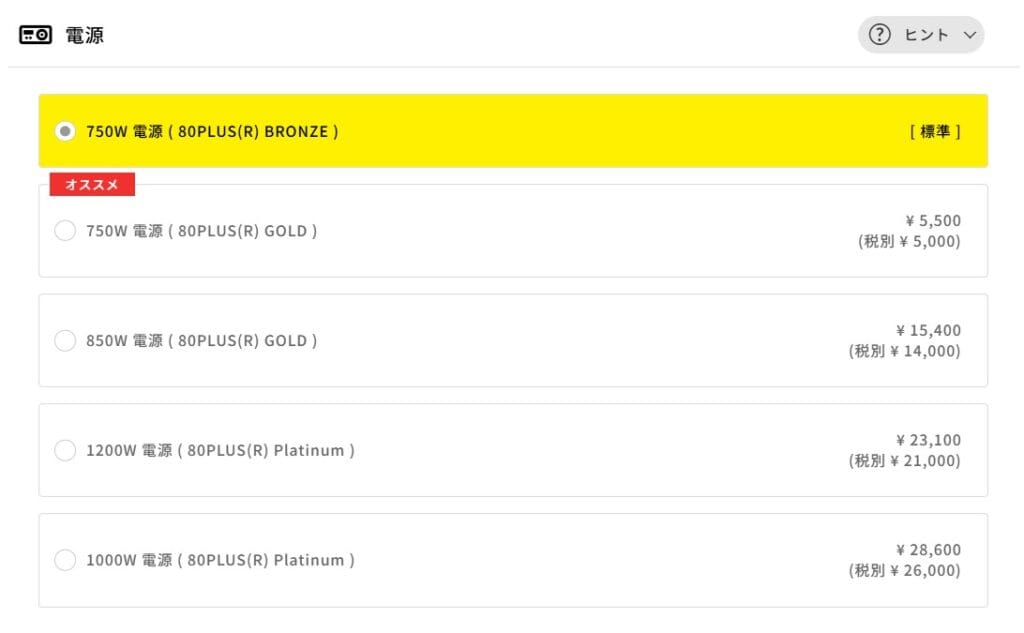Click the [標準] tag on yellow row
This screenshot has height=633, width=1024.
click(935, 131)
